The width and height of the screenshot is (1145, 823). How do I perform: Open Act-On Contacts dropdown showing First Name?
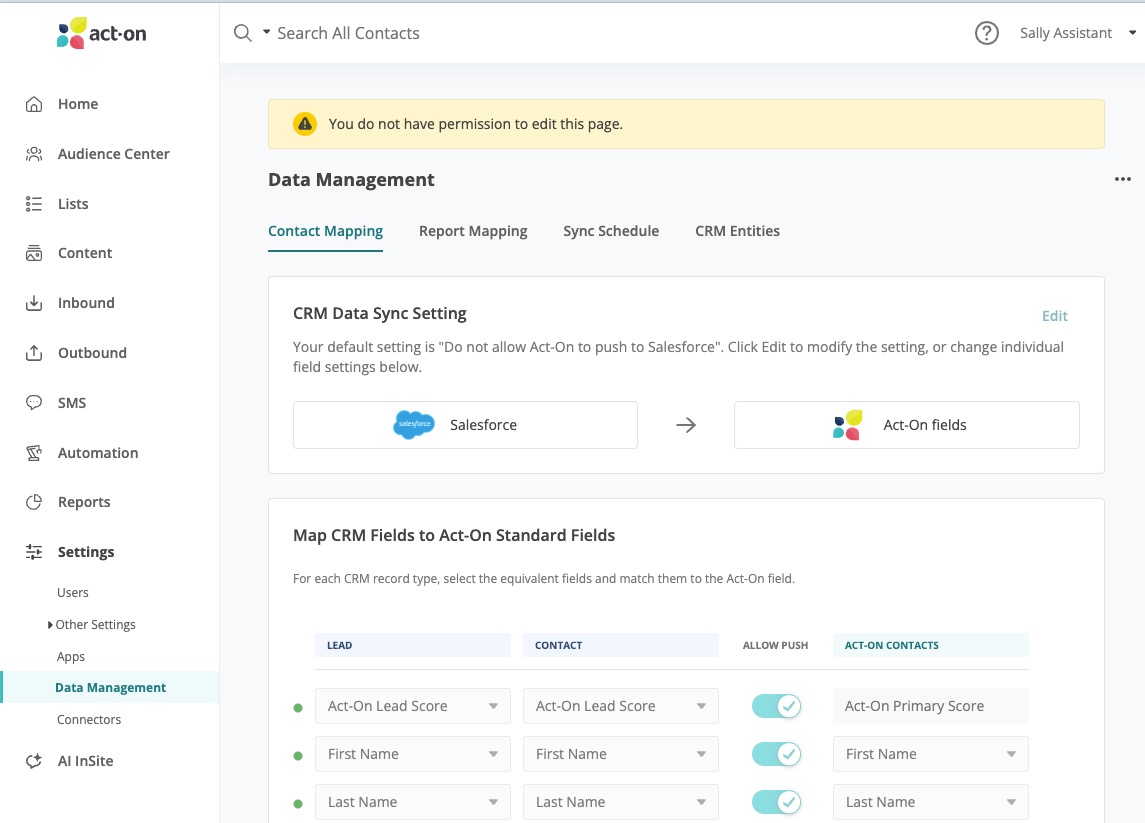(930, 754)
